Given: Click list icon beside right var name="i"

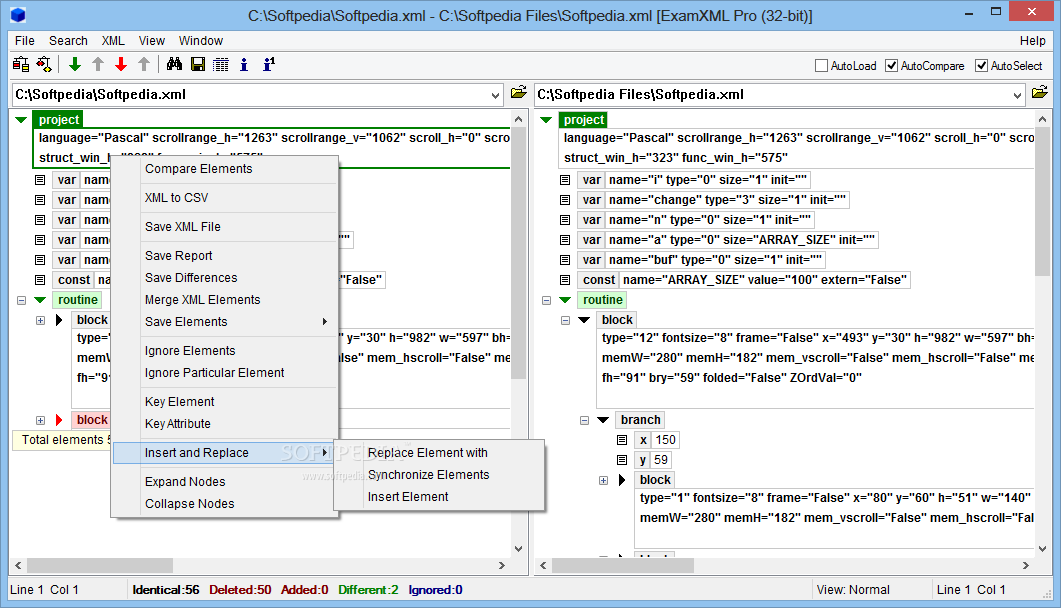Looking at the screenshot, I should click(x=565, y=180).
